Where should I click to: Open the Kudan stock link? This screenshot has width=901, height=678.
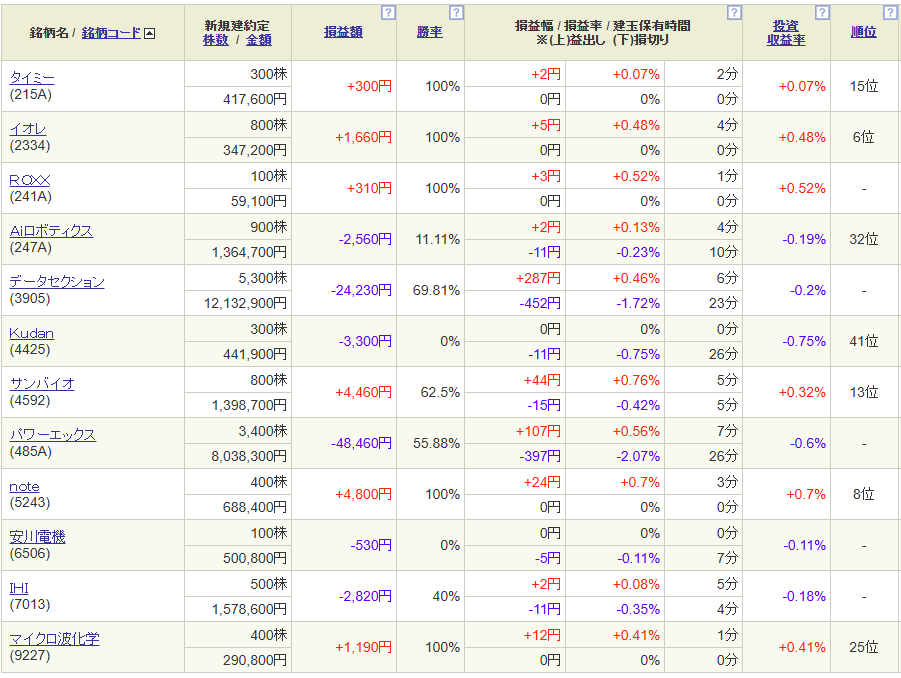(31, 333)
